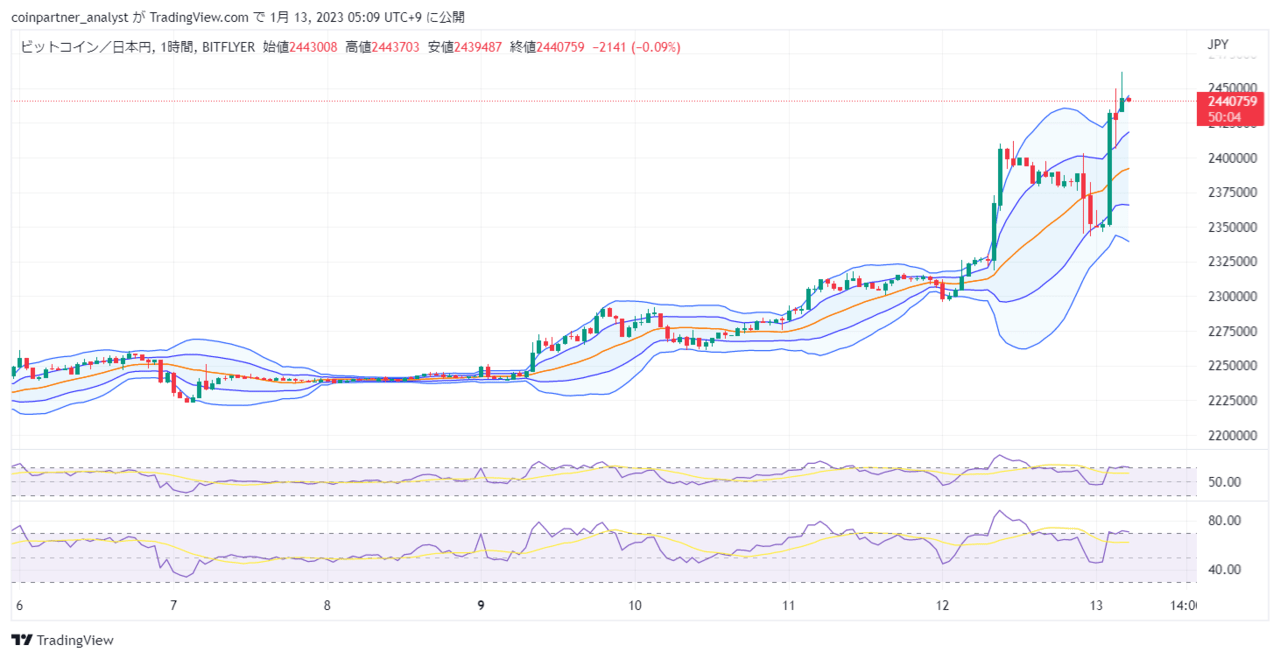Click the −2141 (−0.09%) change value
1280x659 pixels.
pos(635,47)
